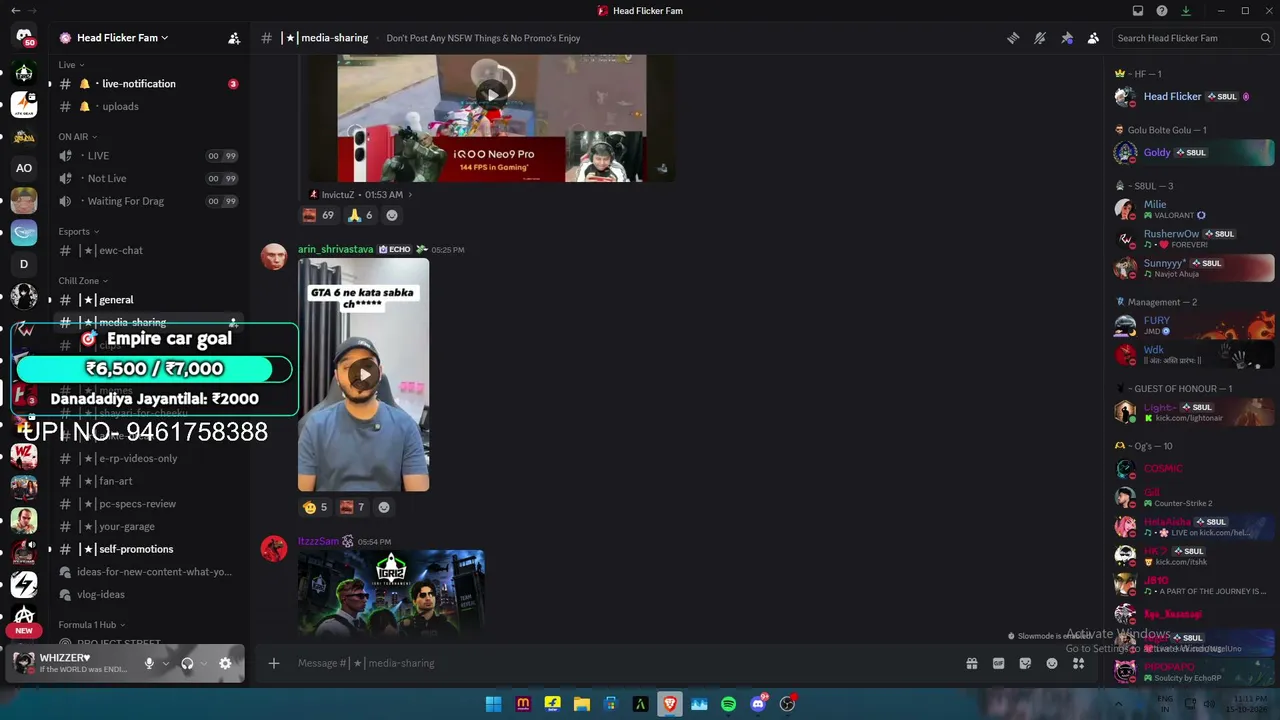Open the sticker picker
The width and height of the screenshot is (1280, 720).
(1025, 663)
